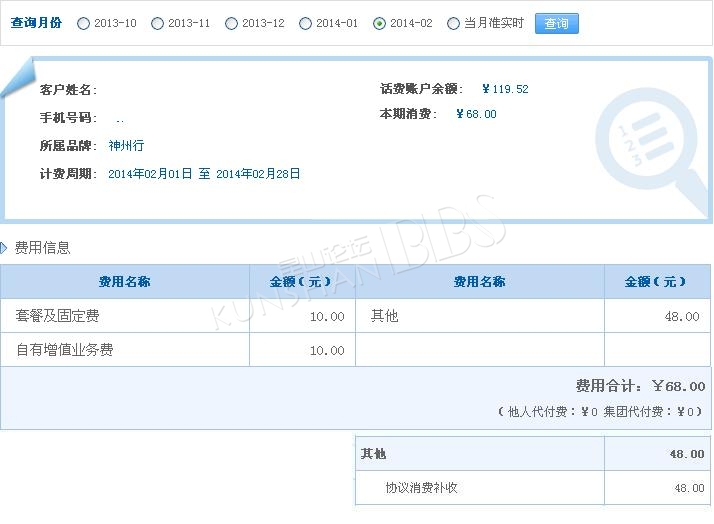Screen dimensions: 714x524
Task: Choose the 当月准实时 radio option
Action: 454,24
